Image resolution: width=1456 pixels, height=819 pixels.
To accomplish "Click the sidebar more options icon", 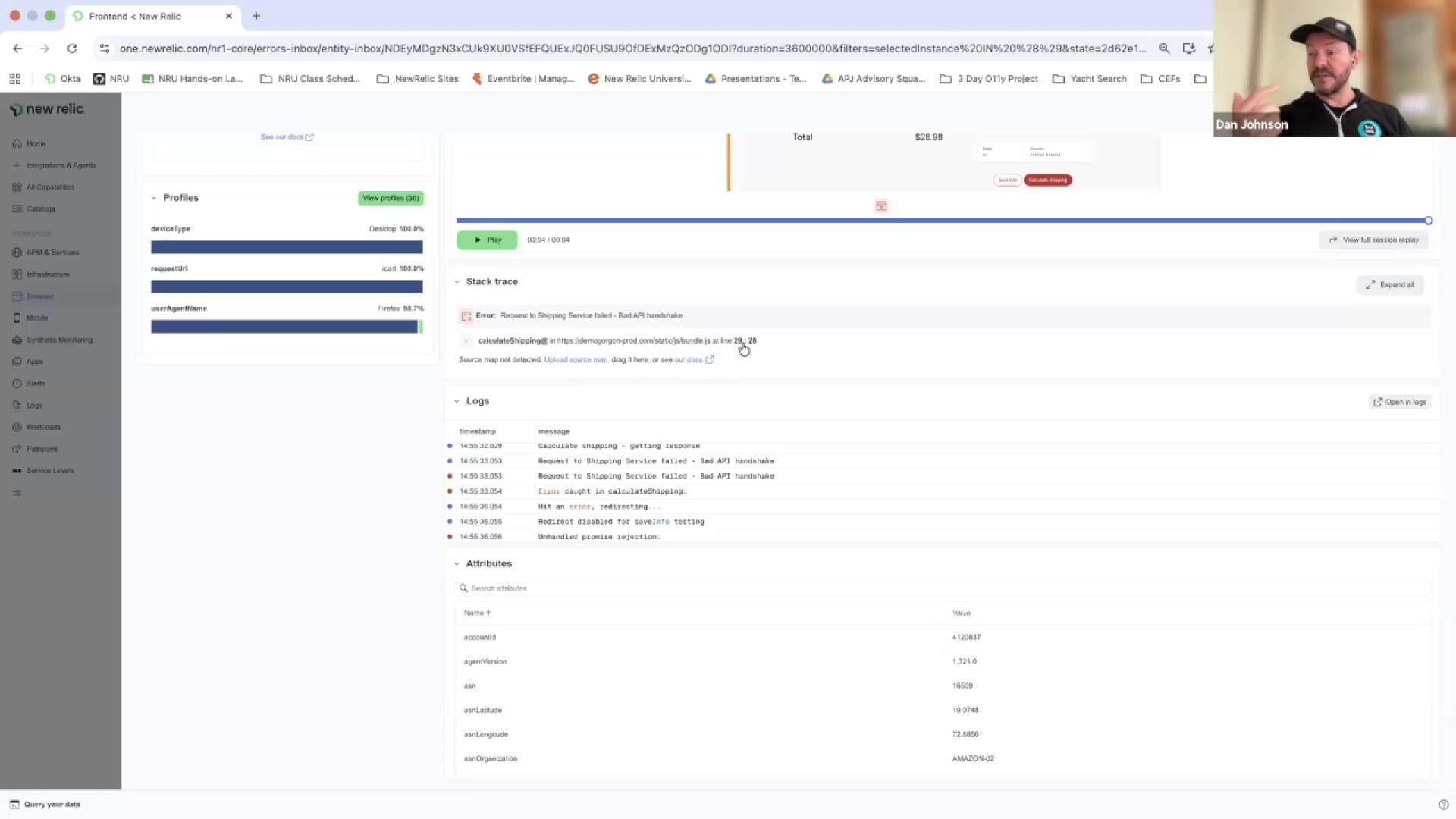I will tap(17, 493).
